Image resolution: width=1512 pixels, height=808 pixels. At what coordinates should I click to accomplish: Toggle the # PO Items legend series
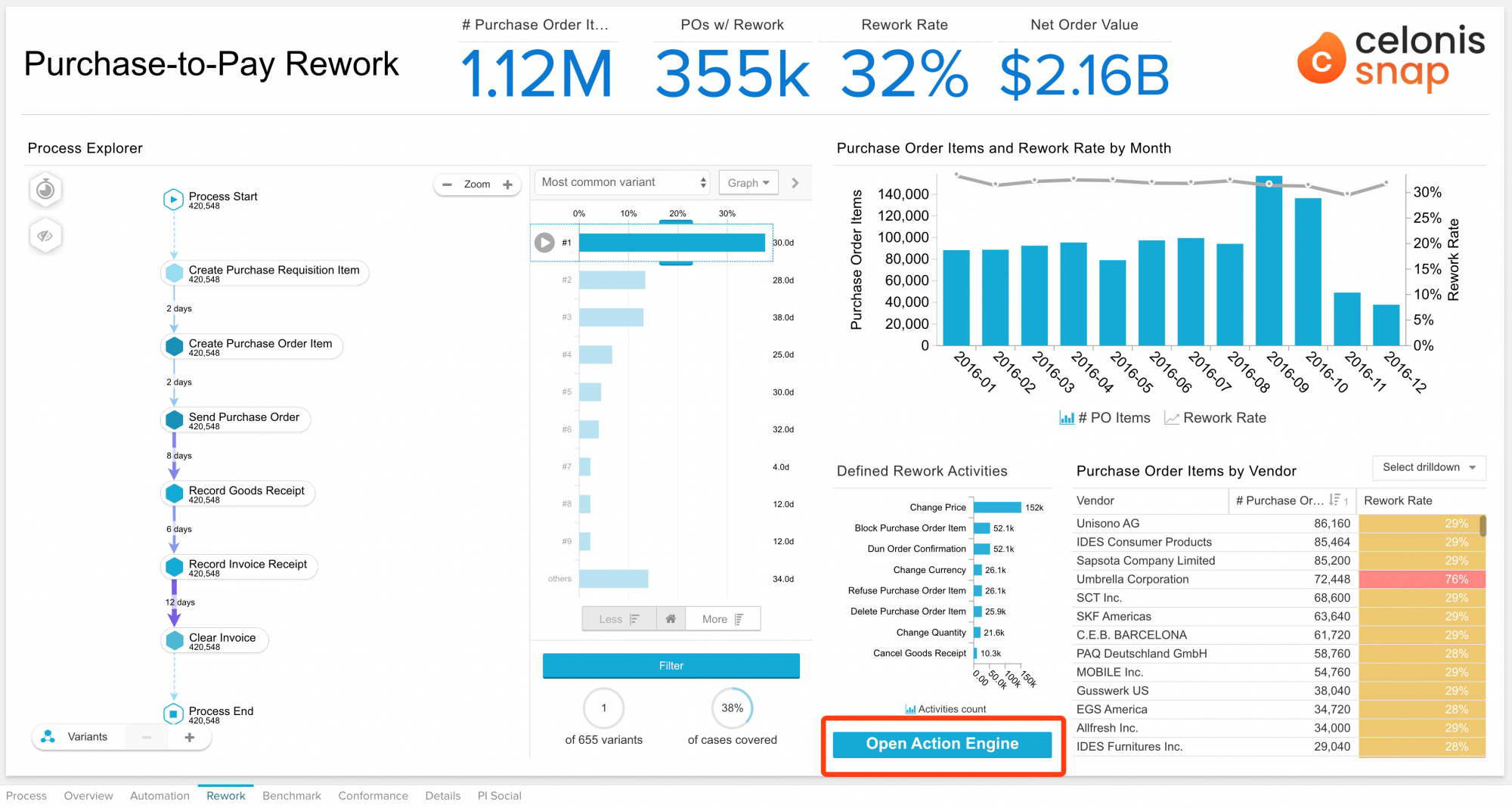pyautogui.click(x=1105, y=418)
